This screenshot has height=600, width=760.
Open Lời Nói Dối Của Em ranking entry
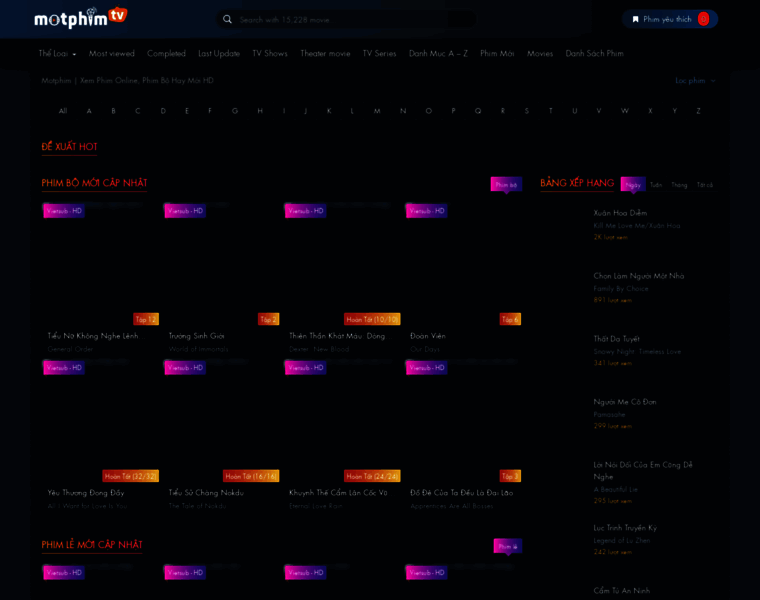pyautogui.click(x=643, y=471)
